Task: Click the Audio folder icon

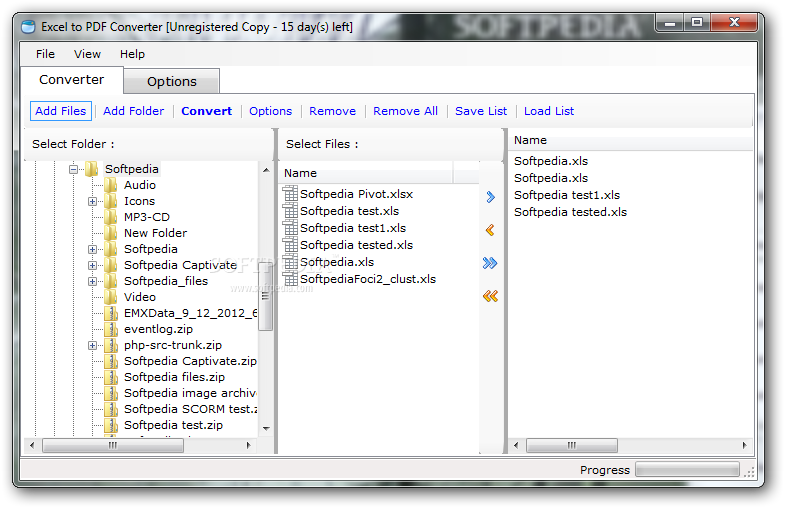Action: [x=111, y=185]
